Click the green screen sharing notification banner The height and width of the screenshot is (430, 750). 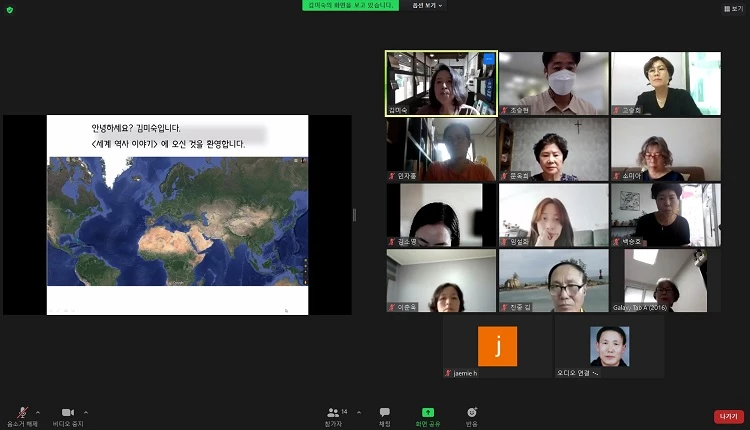pyautogui.click(x=352, y=5)
